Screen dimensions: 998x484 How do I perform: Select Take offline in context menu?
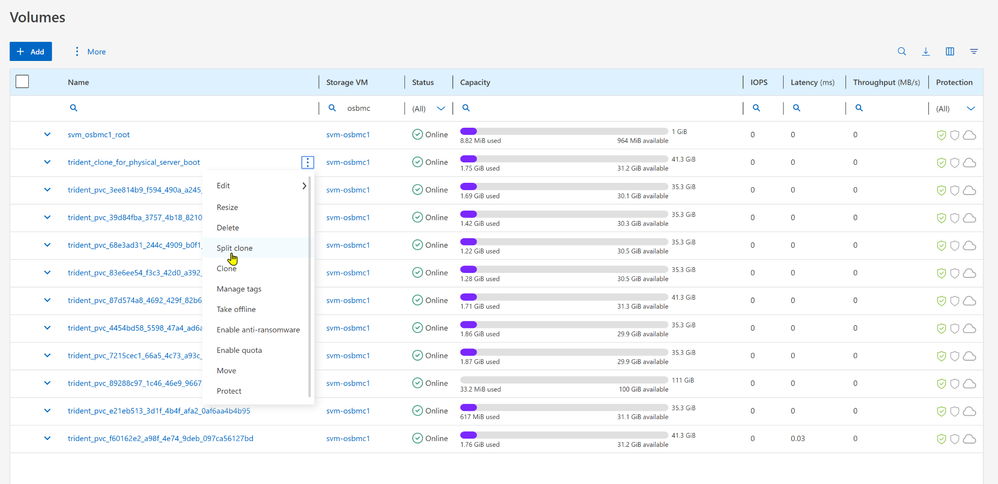pos(236,309)
